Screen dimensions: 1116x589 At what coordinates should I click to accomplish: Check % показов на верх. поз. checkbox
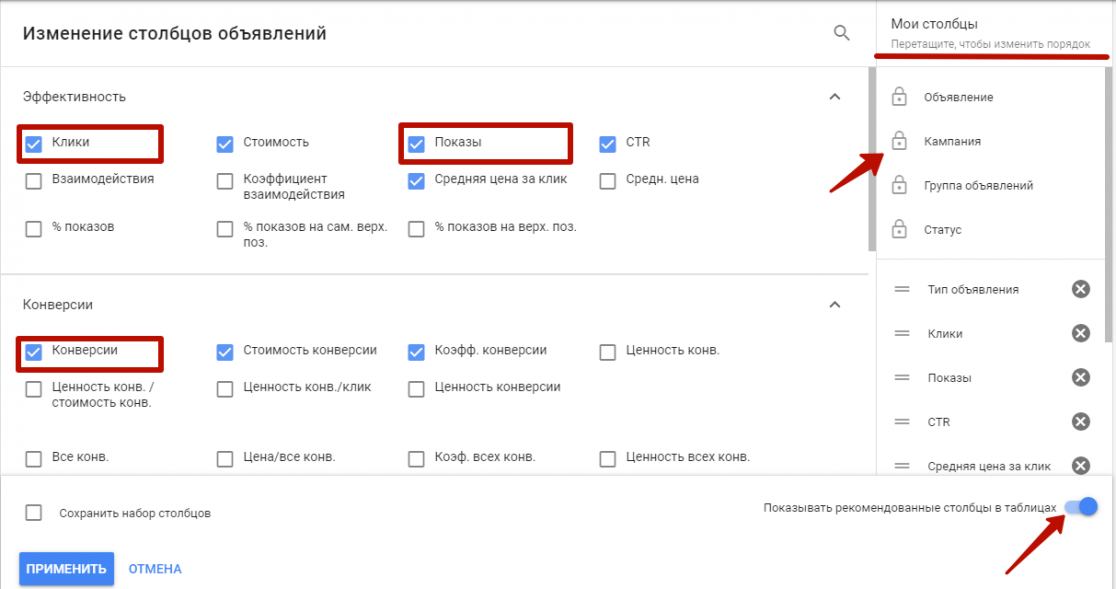coord(416,229)
